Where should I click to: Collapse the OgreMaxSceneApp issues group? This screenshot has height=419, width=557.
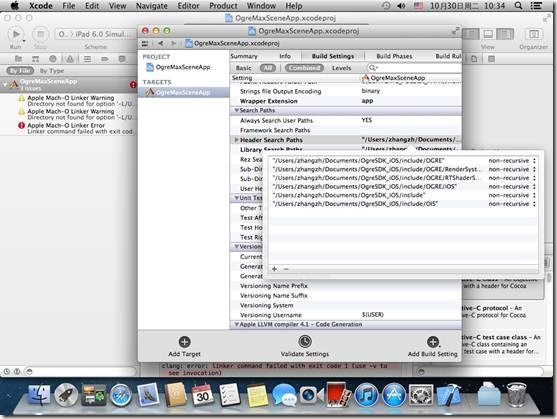pos(4,85)
